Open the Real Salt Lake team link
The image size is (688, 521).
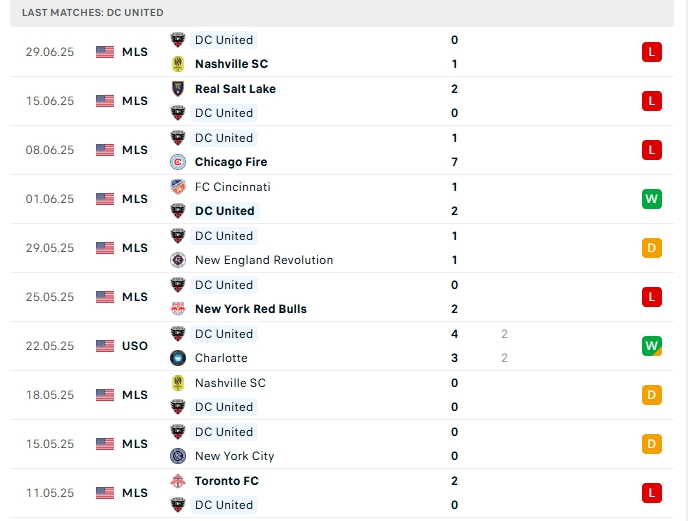pyautogui.click(x=235, y=89)
